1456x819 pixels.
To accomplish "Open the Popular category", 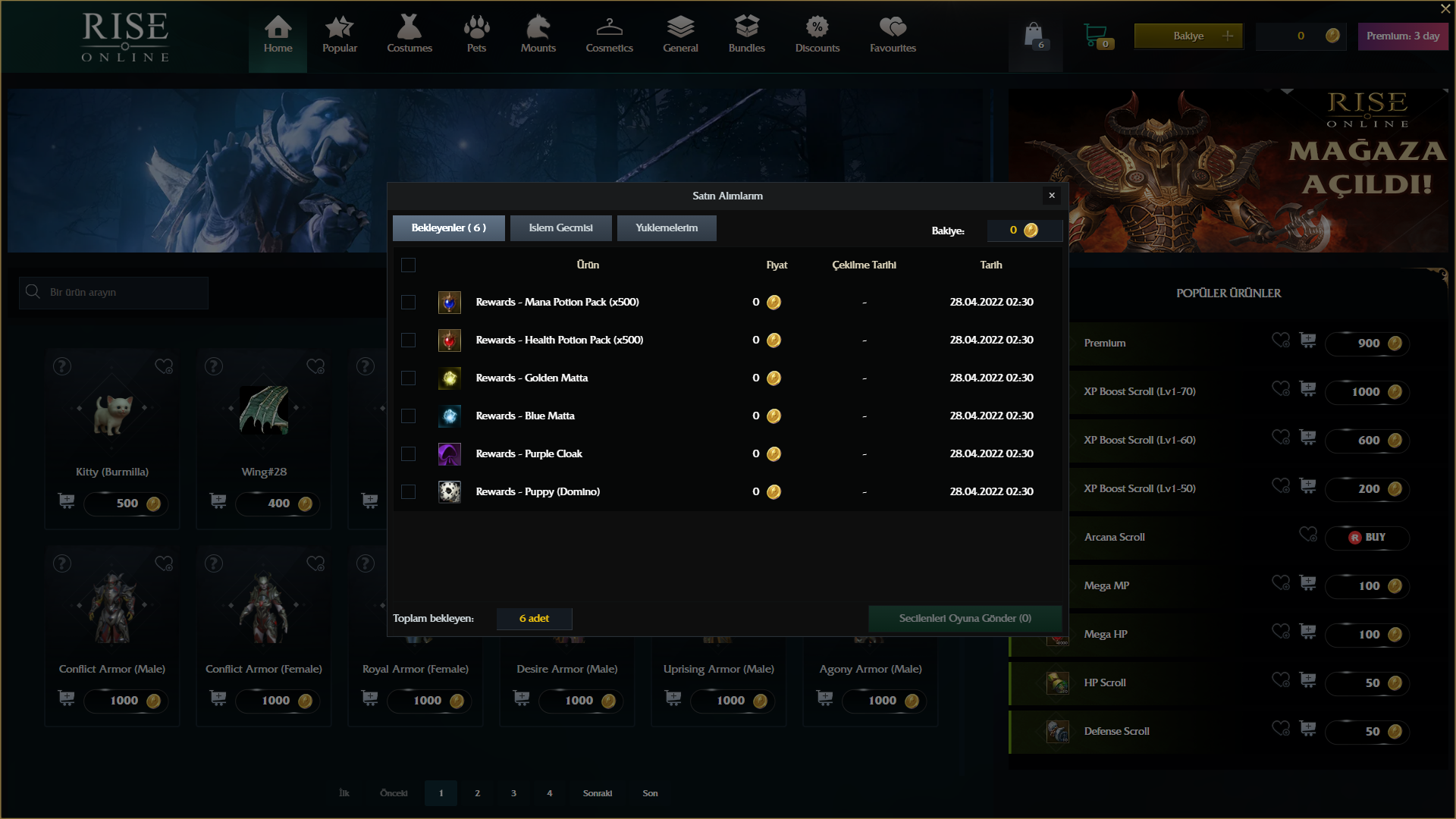I will point(339,36).
